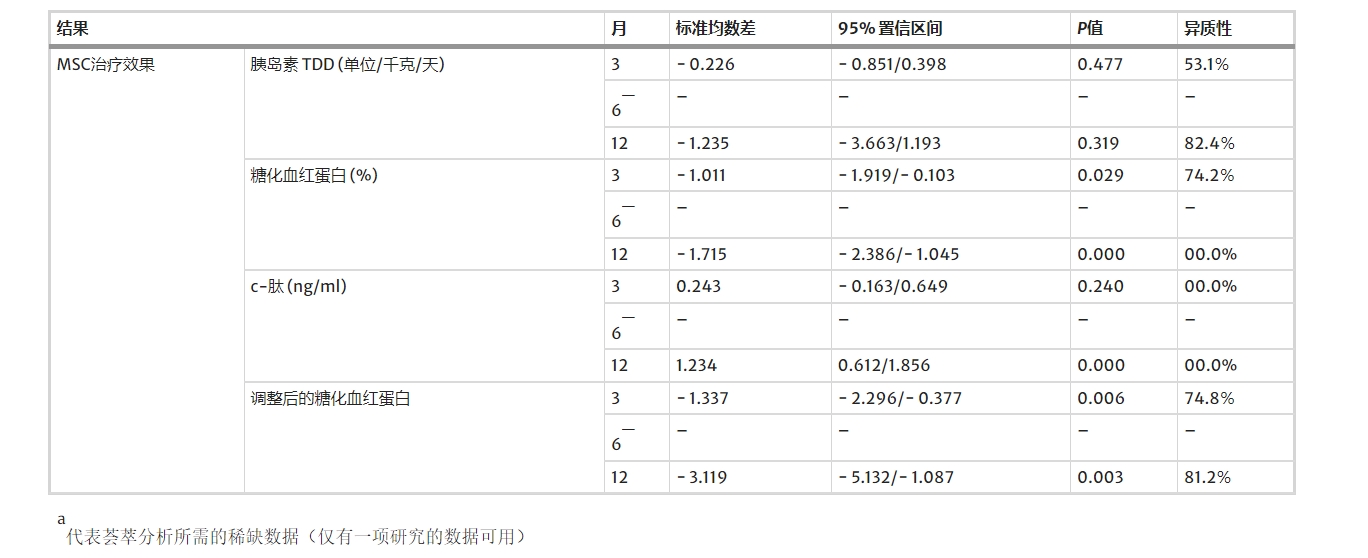Click the 1.234 mean difference value

[696, 366]
